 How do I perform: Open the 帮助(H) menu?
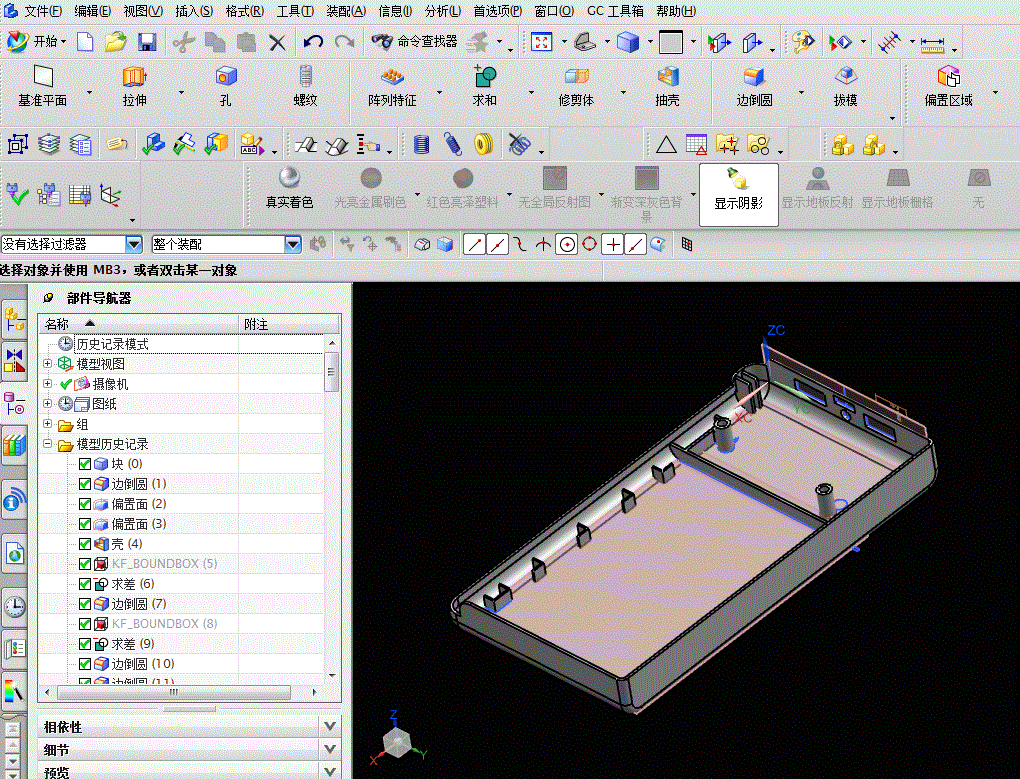676,11
